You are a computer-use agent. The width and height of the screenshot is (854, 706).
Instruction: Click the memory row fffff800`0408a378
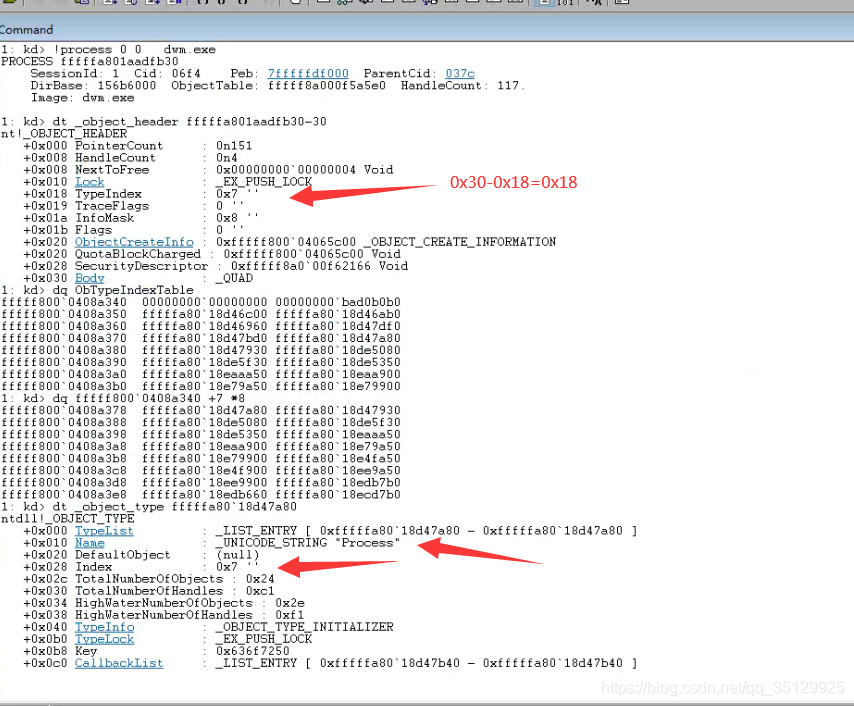pyautogui.click(x=201, y=410)
